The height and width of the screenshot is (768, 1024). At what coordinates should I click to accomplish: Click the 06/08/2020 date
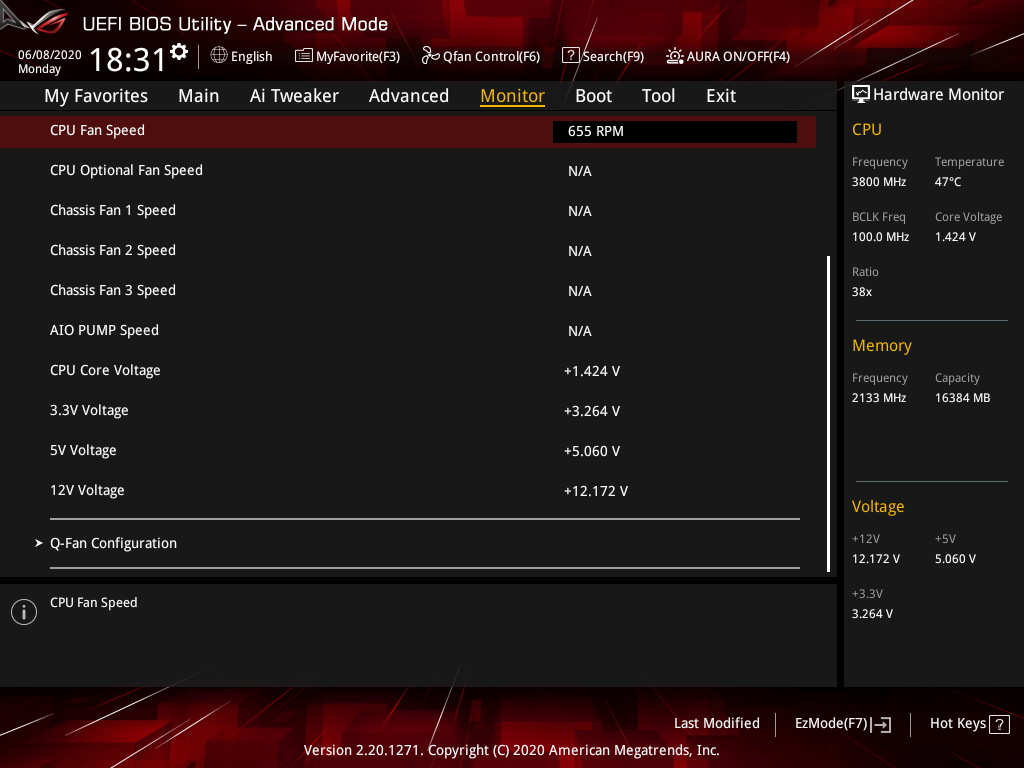coord(50,55)
